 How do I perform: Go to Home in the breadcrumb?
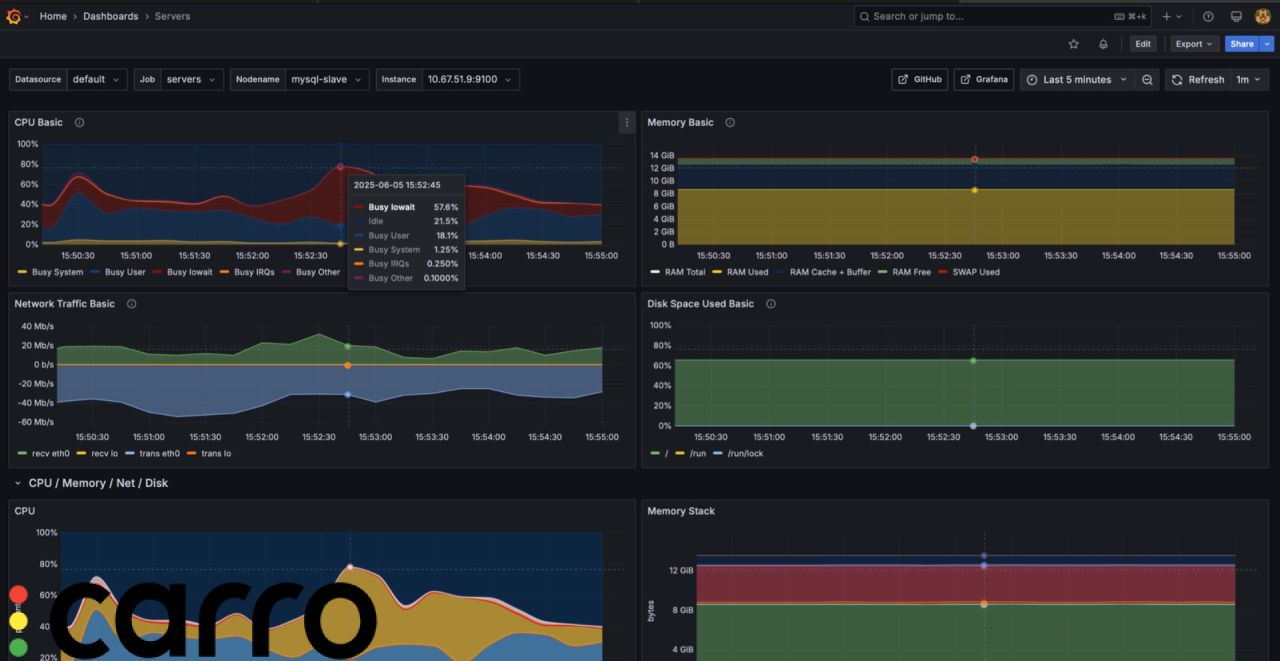coord(53,16)
